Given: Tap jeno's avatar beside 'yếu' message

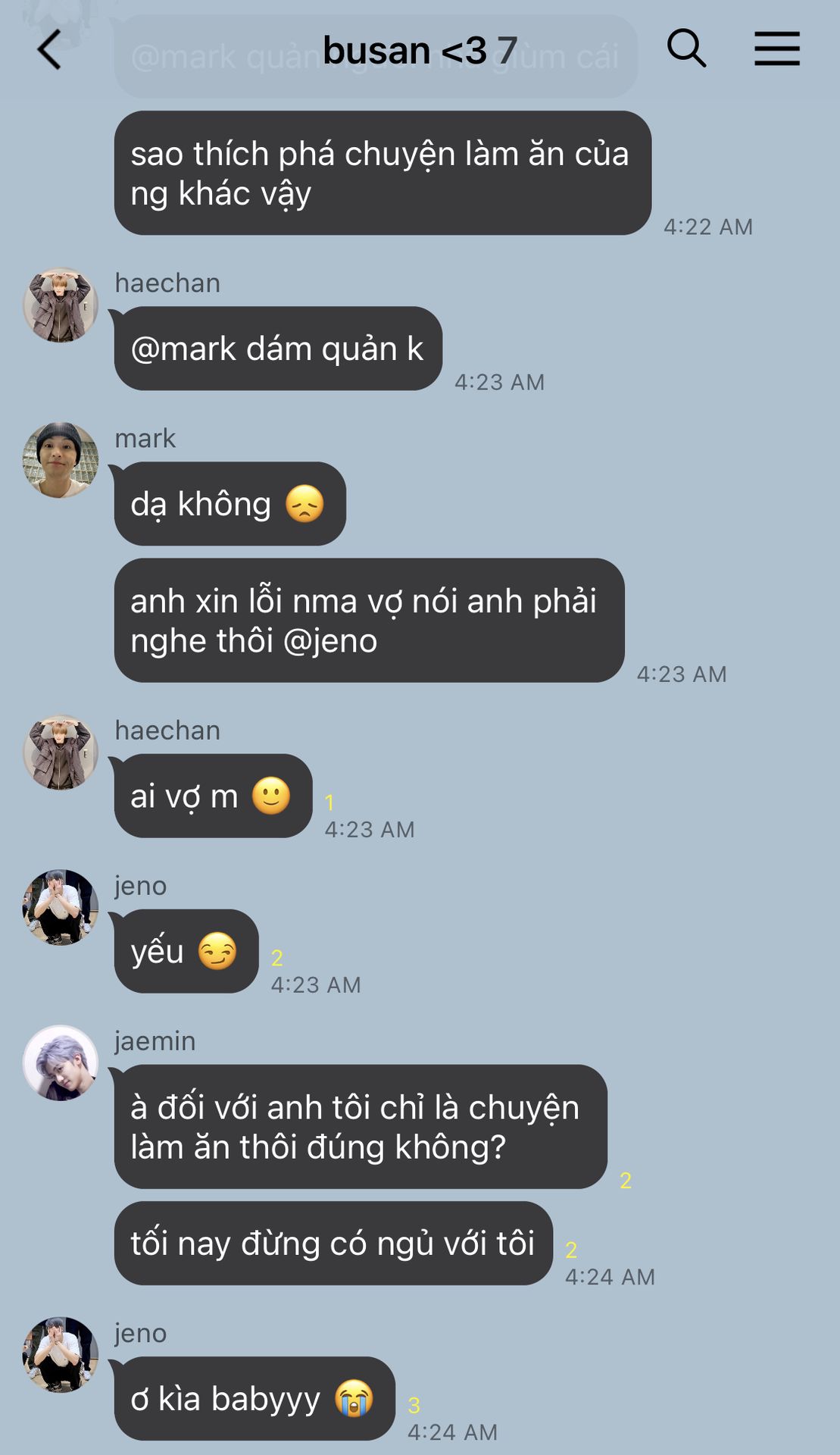Looking at the screenshot, I should (x=61, y=907).
